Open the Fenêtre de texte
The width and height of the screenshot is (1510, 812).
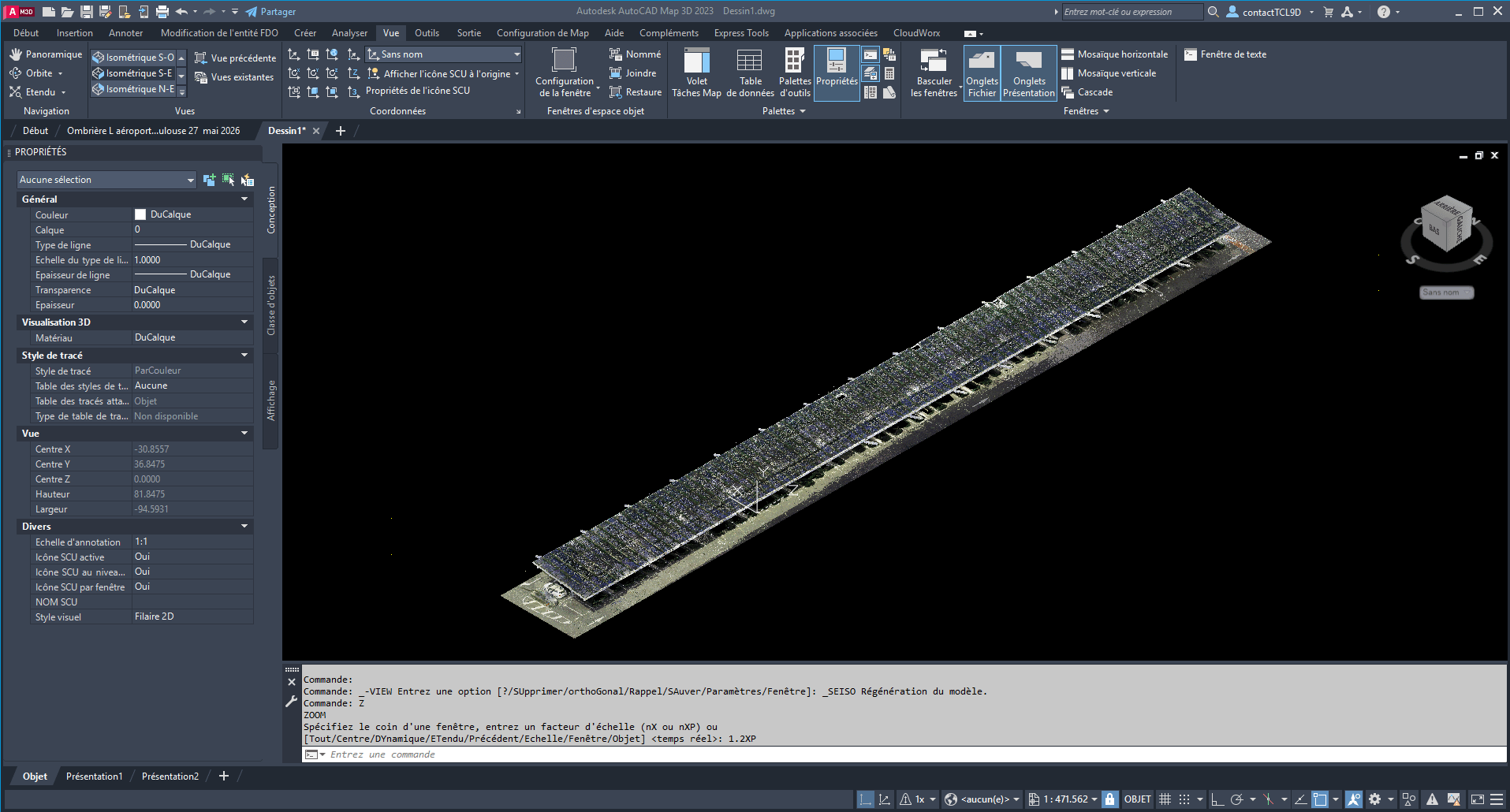(1225, 54)
